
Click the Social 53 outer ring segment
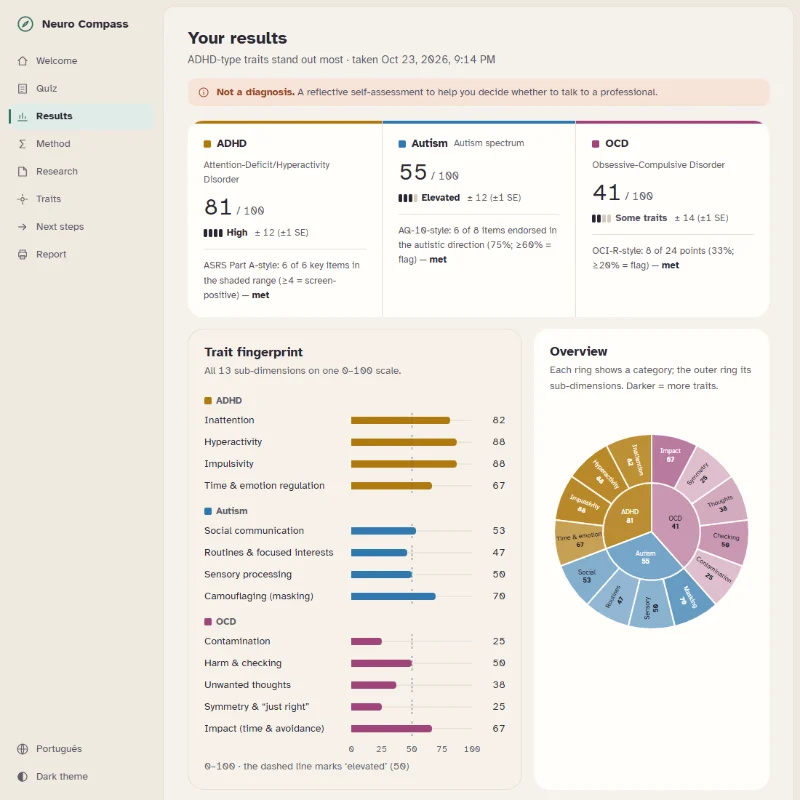[587, 577]
